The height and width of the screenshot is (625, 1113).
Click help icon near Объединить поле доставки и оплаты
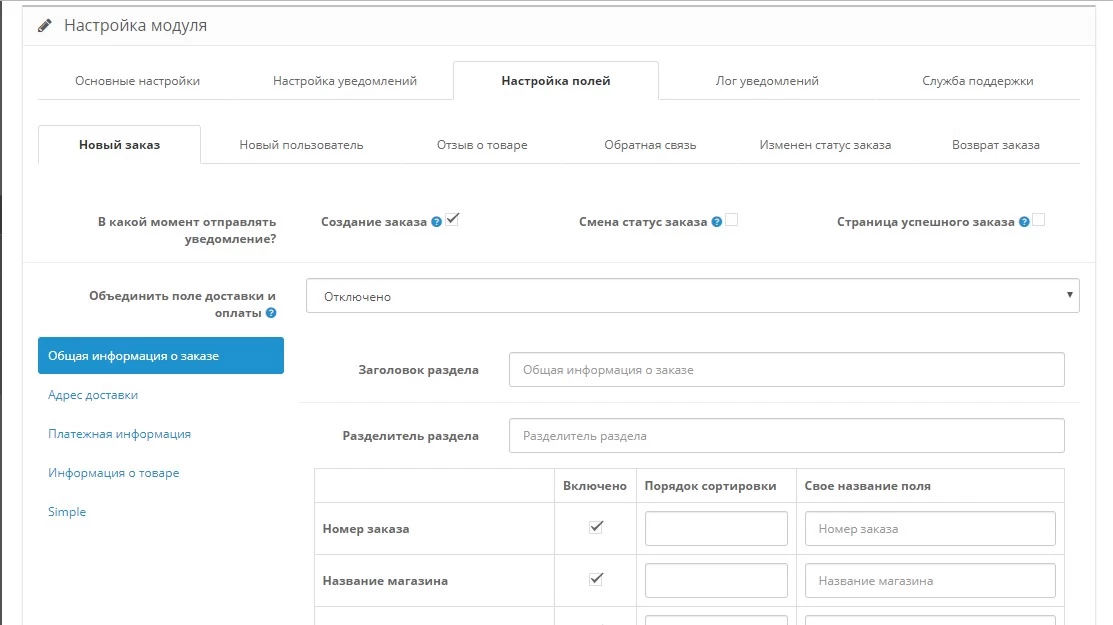coord(271,313)
